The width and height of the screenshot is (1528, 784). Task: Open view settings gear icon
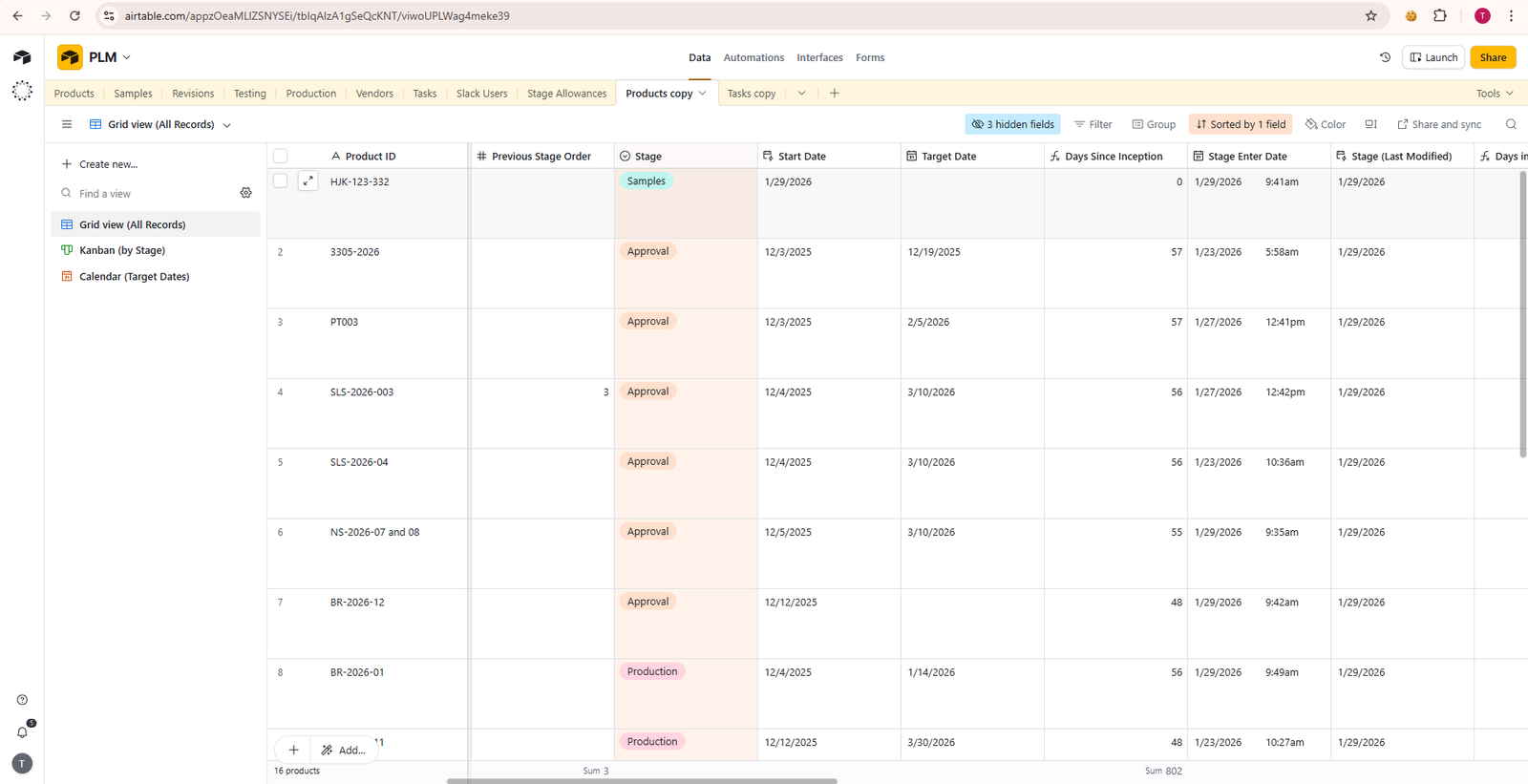click(x=246, y=193)
